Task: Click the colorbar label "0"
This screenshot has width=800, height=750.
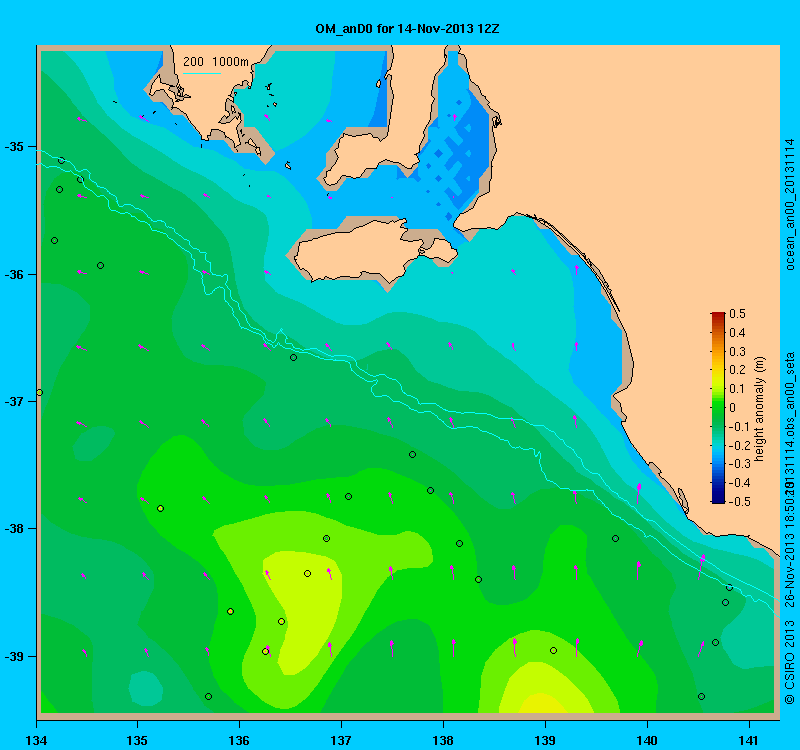Action: point(733,408)
